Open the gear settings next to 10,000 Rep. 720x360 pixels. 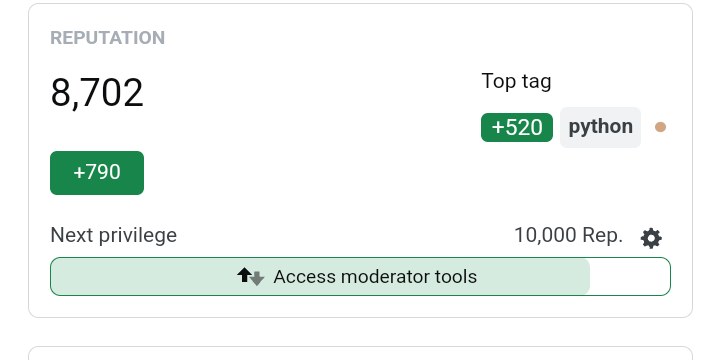tap(651, 238)
